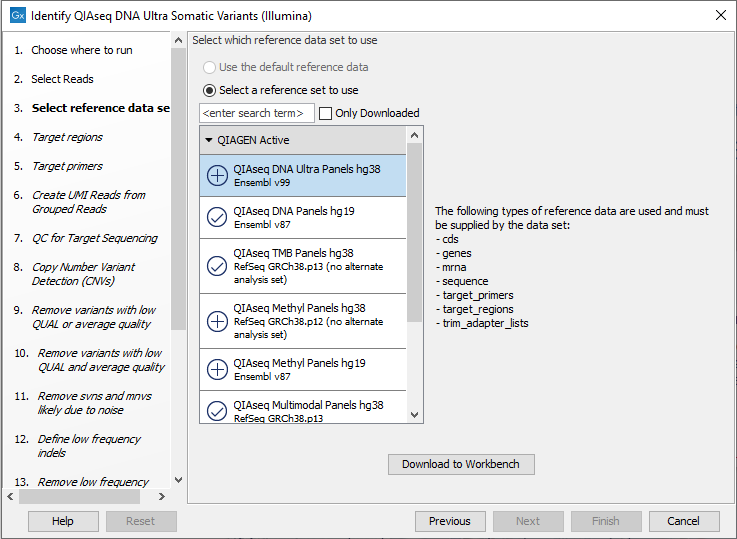Open the 'Target regions' step

pos(67,137)
